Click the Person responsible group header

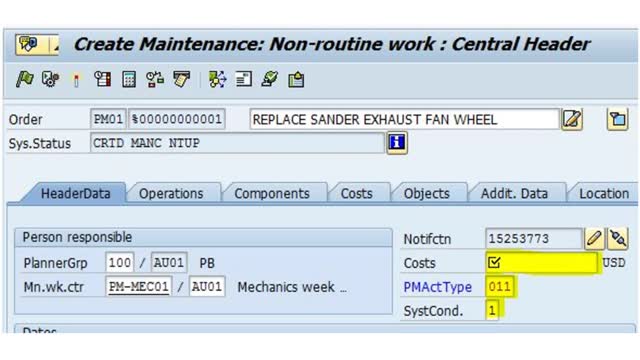point(203,238)
